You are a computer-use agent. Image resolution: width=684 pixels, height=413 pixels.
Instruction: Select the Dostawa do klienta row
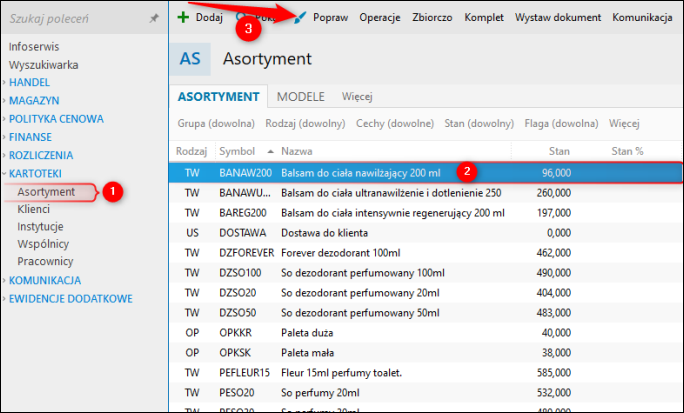click(x=425, y=233)
